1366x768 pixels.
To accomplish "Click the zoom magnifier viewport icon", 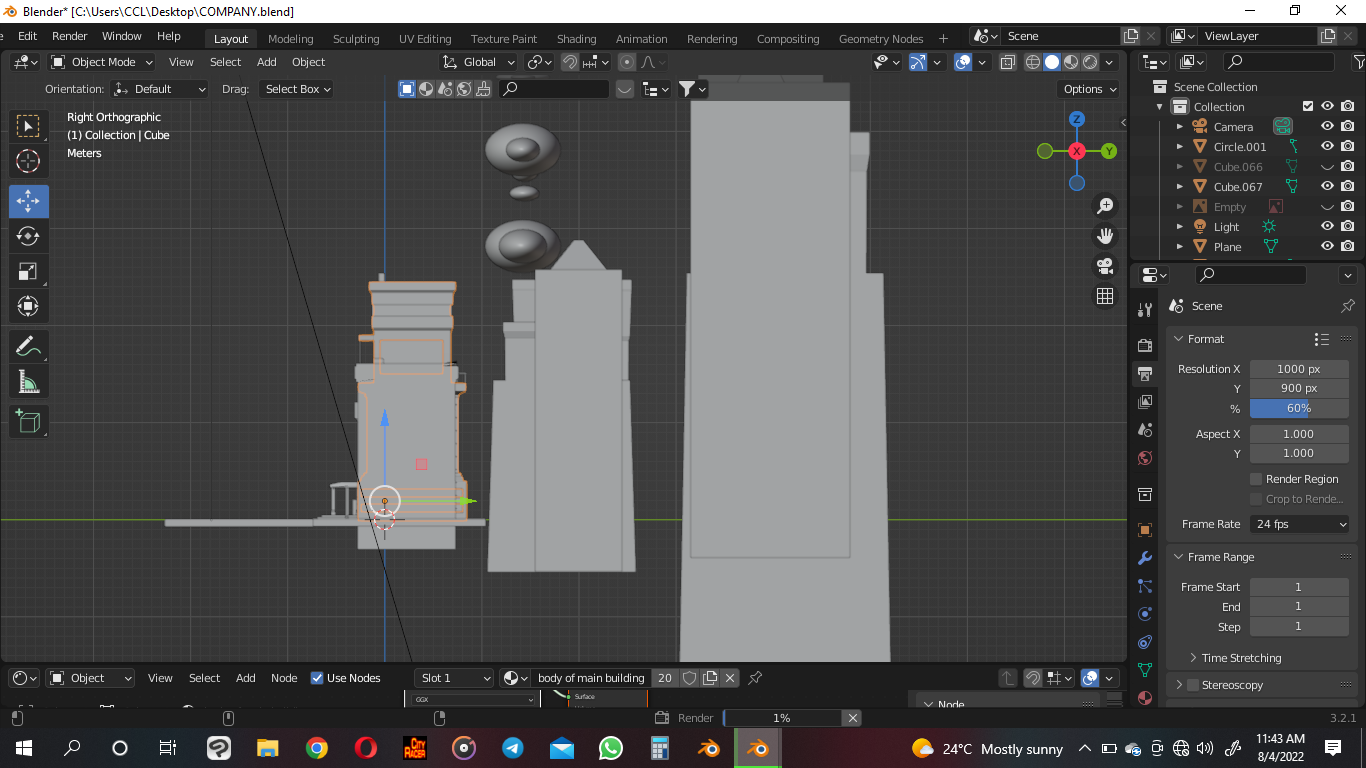I will (x=1105, y=206).
